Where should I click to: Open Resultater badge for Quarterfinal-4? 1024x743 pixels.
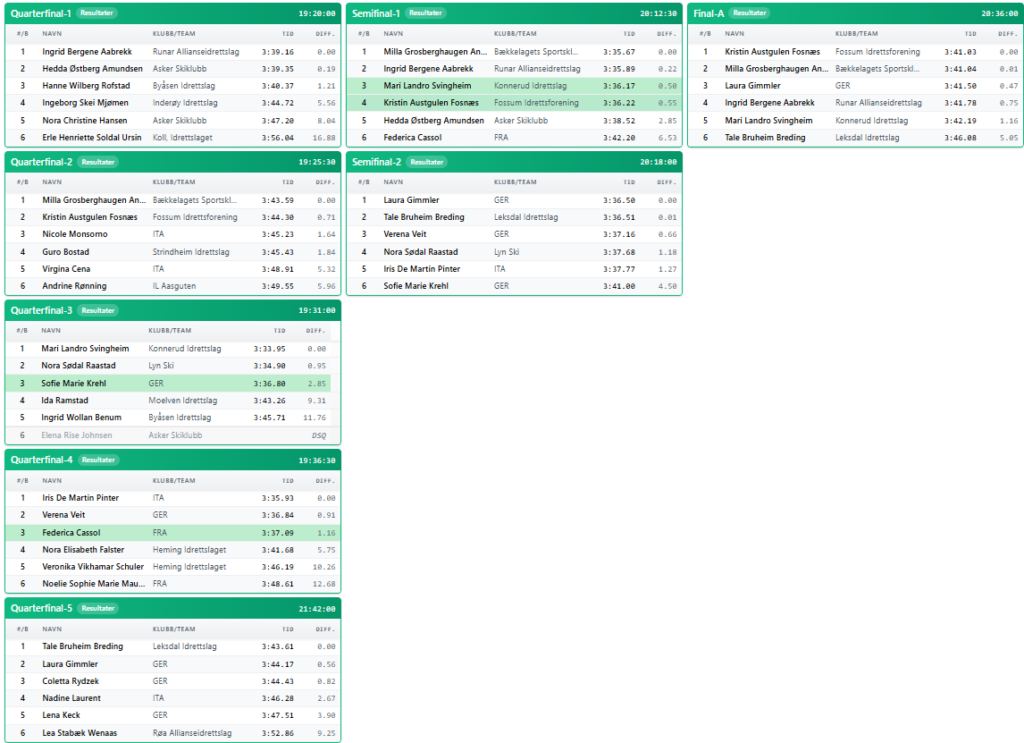(99, 460)
